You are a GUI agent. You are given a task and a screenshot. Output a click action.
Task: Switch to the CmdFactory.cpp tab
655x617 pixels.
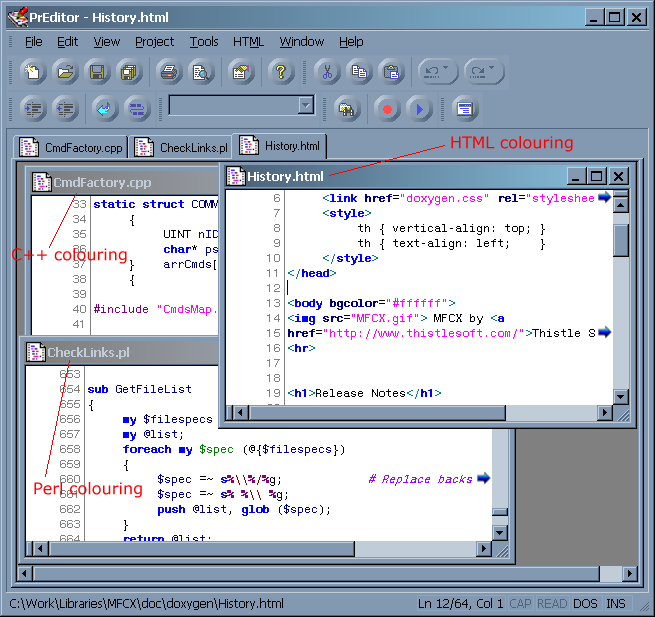tap(71, 147)
